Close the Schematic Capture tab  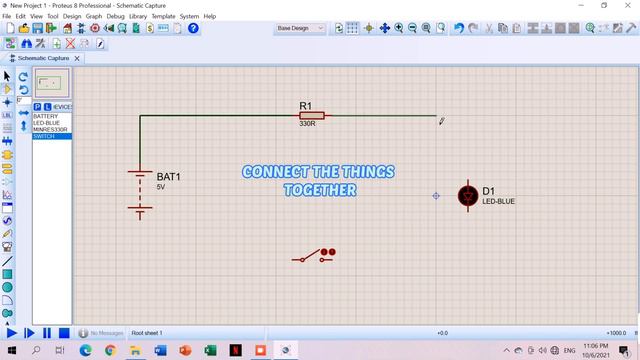click(77, 58)
